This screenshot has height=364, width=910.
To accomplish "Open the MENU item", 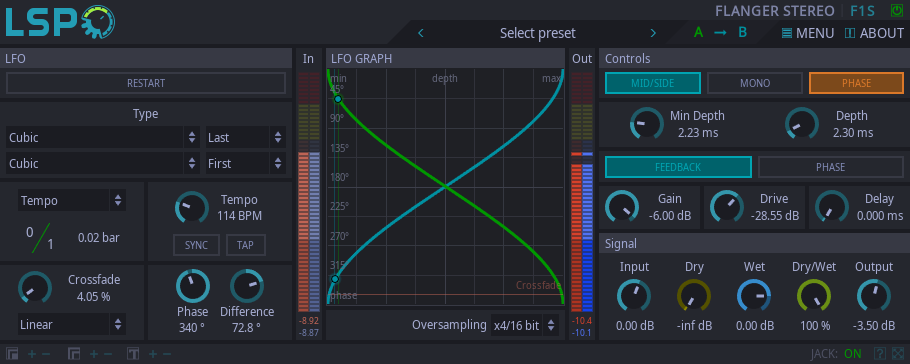I will [x=808, y=33].
